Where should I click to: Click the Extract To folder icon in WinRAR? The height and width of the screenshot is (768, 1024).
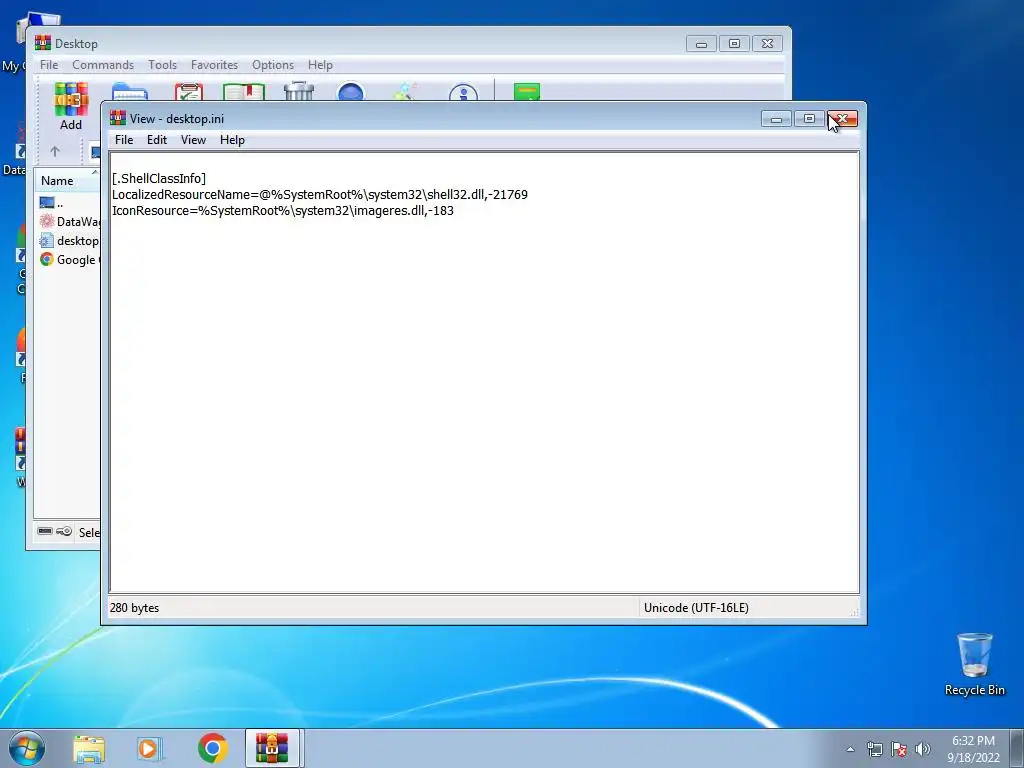click(129, 92)
